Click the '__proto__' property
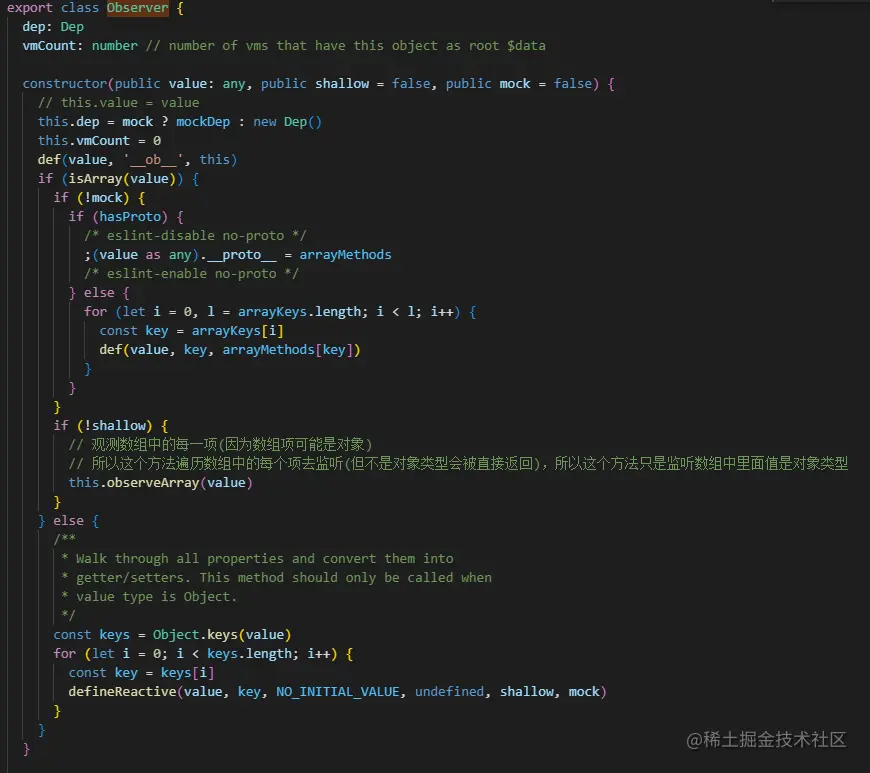Viewport: 870px width, 773px height. (x=241, y=255)
